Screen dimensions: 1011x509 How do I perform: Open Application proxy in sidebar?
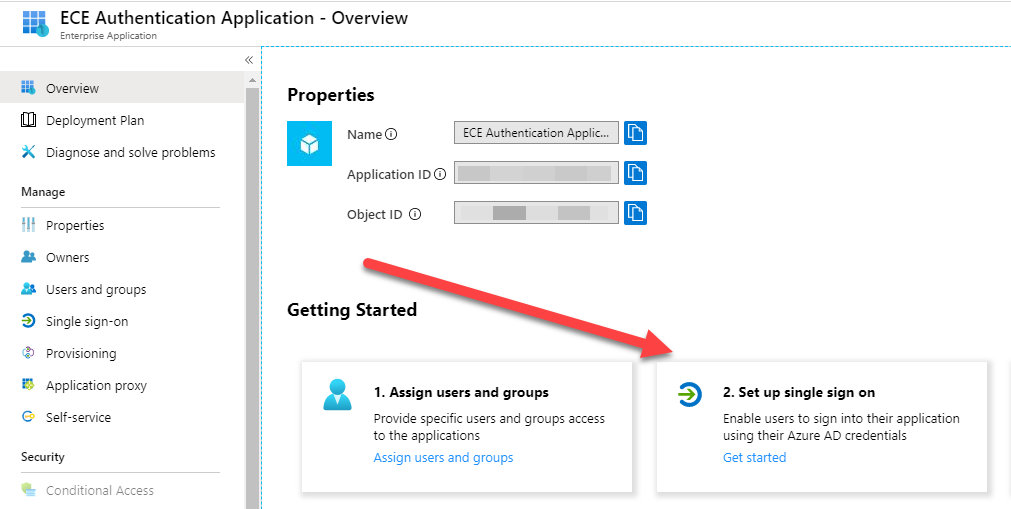[96, 385]
